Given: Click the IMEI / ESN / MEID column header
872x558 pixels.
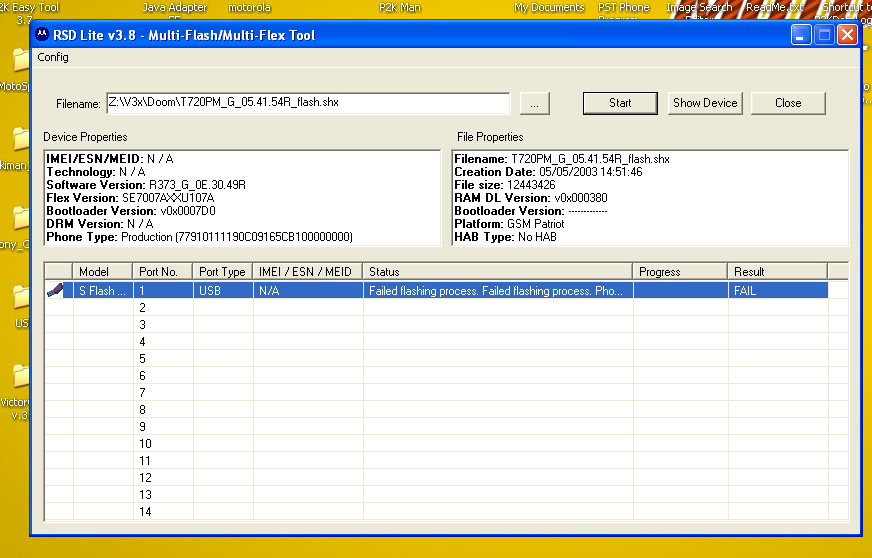Looking at the screenshot, I should [x=308, y=271].
